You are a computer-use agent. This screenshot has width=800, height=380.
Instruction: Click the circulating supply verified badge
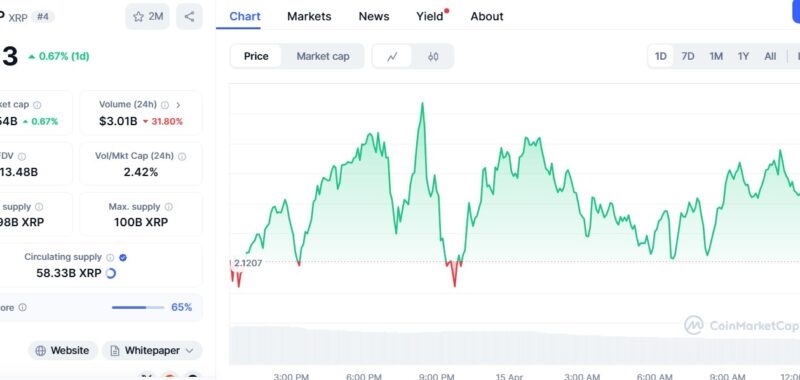(122, 258)
